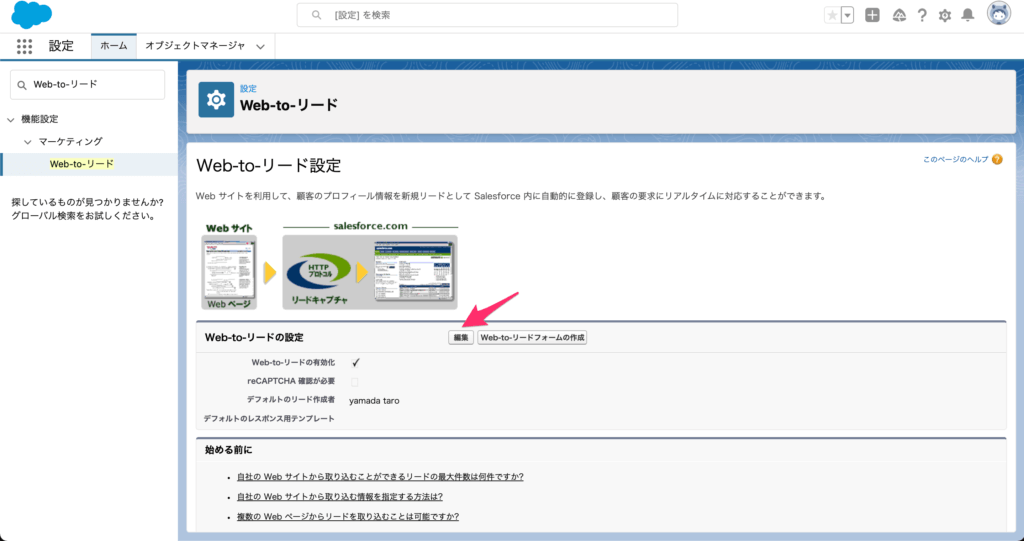Focus the global [設定] を検索 search field

pos(487,15)
